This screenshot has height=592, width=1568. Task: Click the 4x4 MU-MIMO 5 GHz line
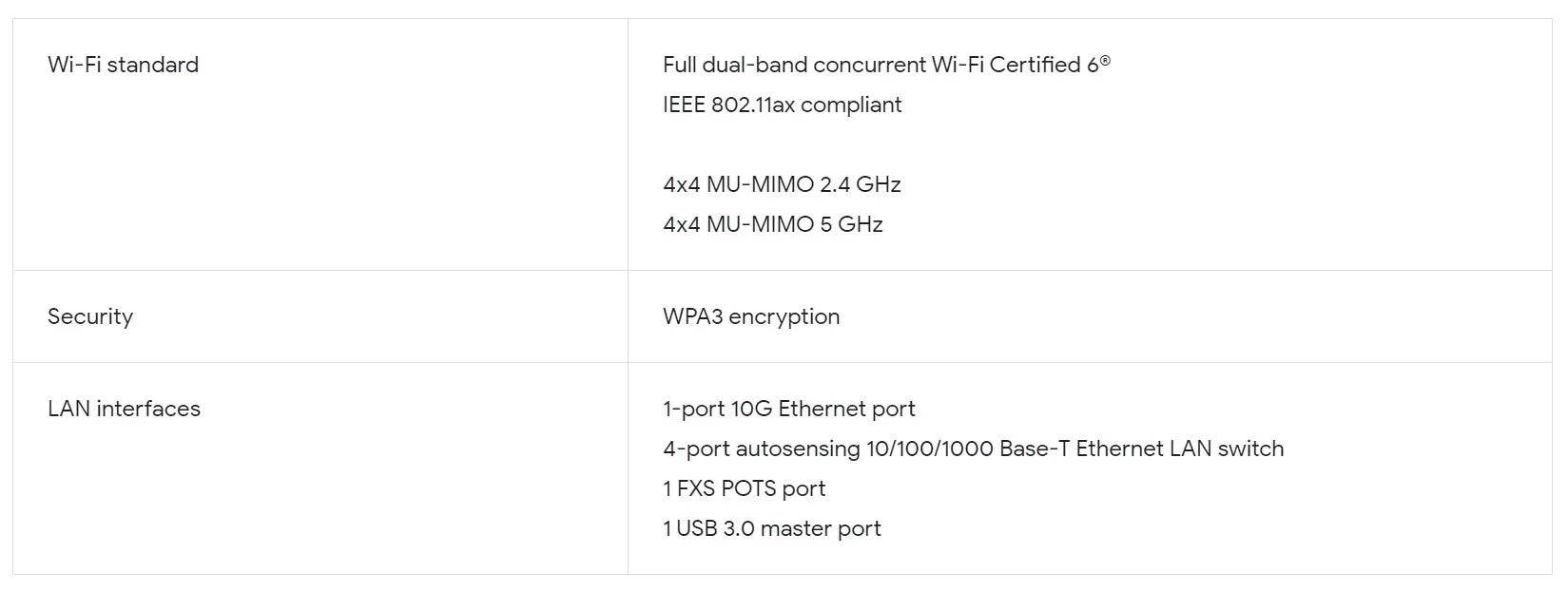click(772, 224)
